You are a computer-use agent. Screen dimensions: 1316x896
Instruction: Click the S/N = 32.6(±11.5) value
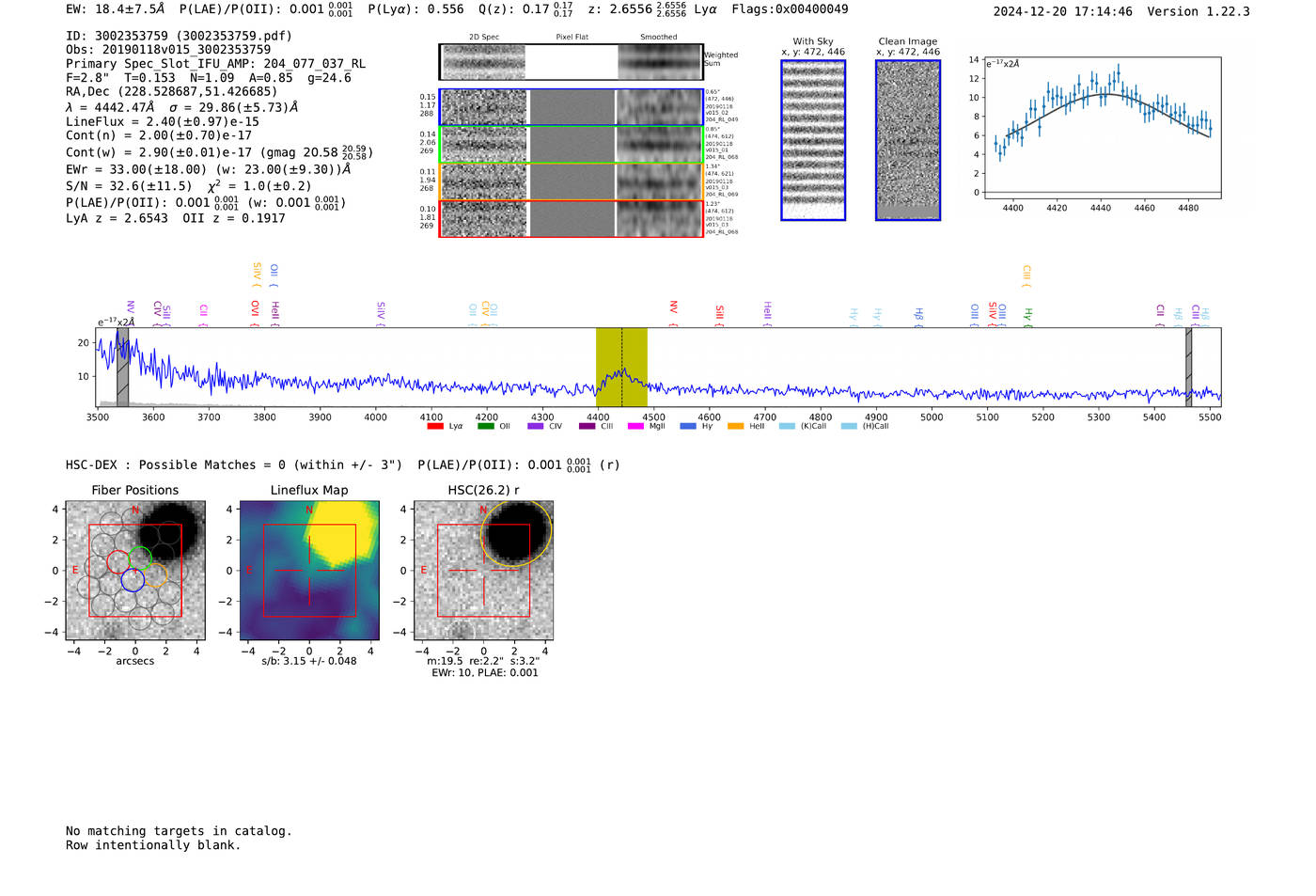129,186
